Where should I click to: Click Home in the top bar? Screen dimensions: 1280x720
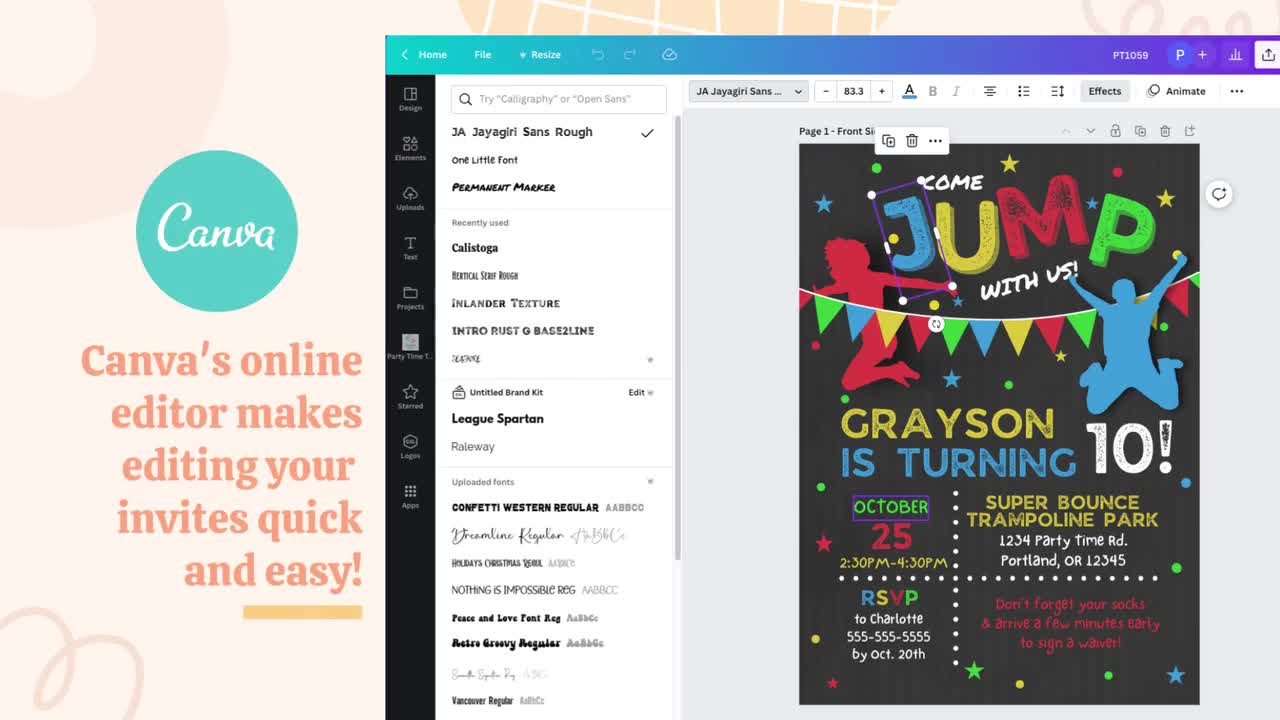tap(432, 55)
